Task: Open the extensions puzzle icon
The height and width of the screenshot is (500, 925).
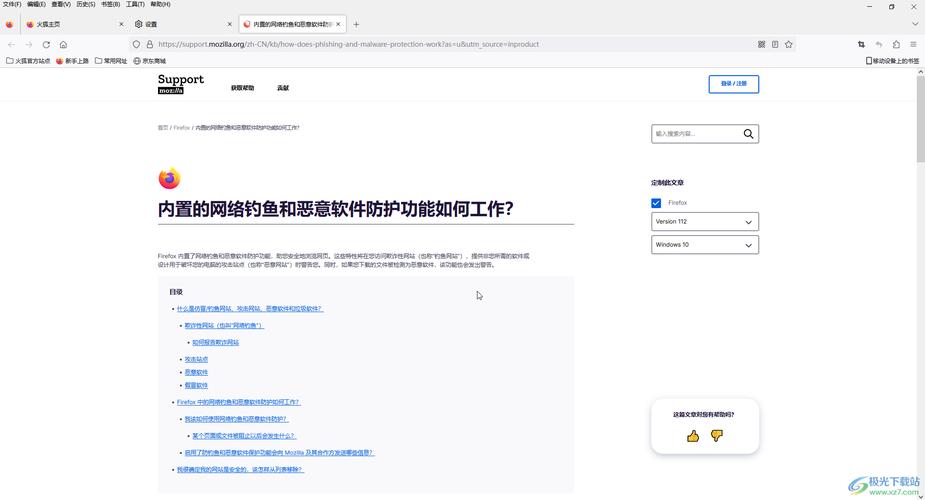Action: coord(896,44)
